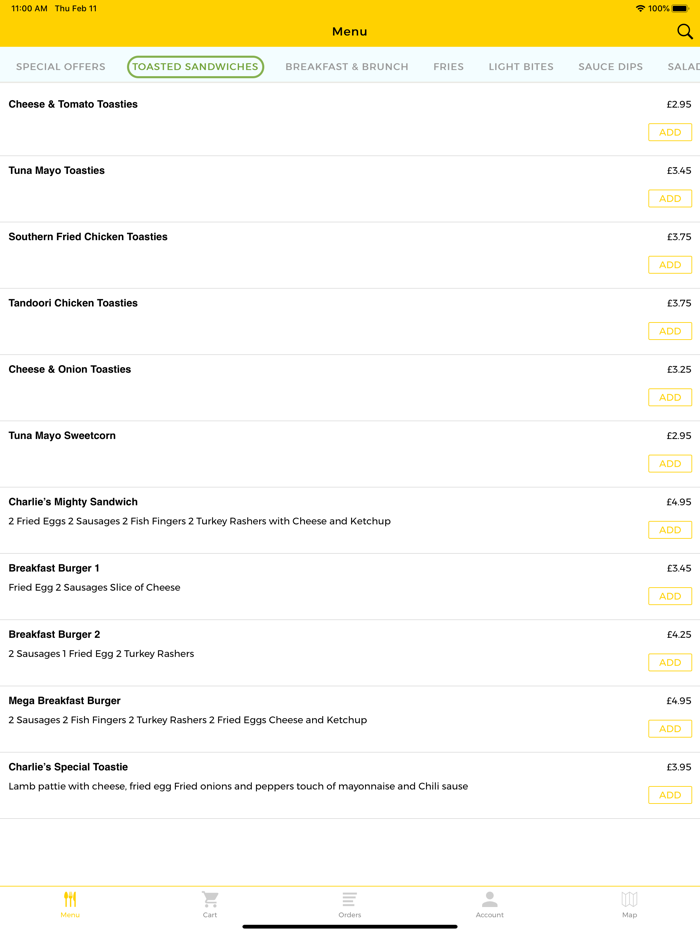Tap the selected Toasted Sandwiches tab
This screenshot has width=700, height=934.
[x=195, y=67]
